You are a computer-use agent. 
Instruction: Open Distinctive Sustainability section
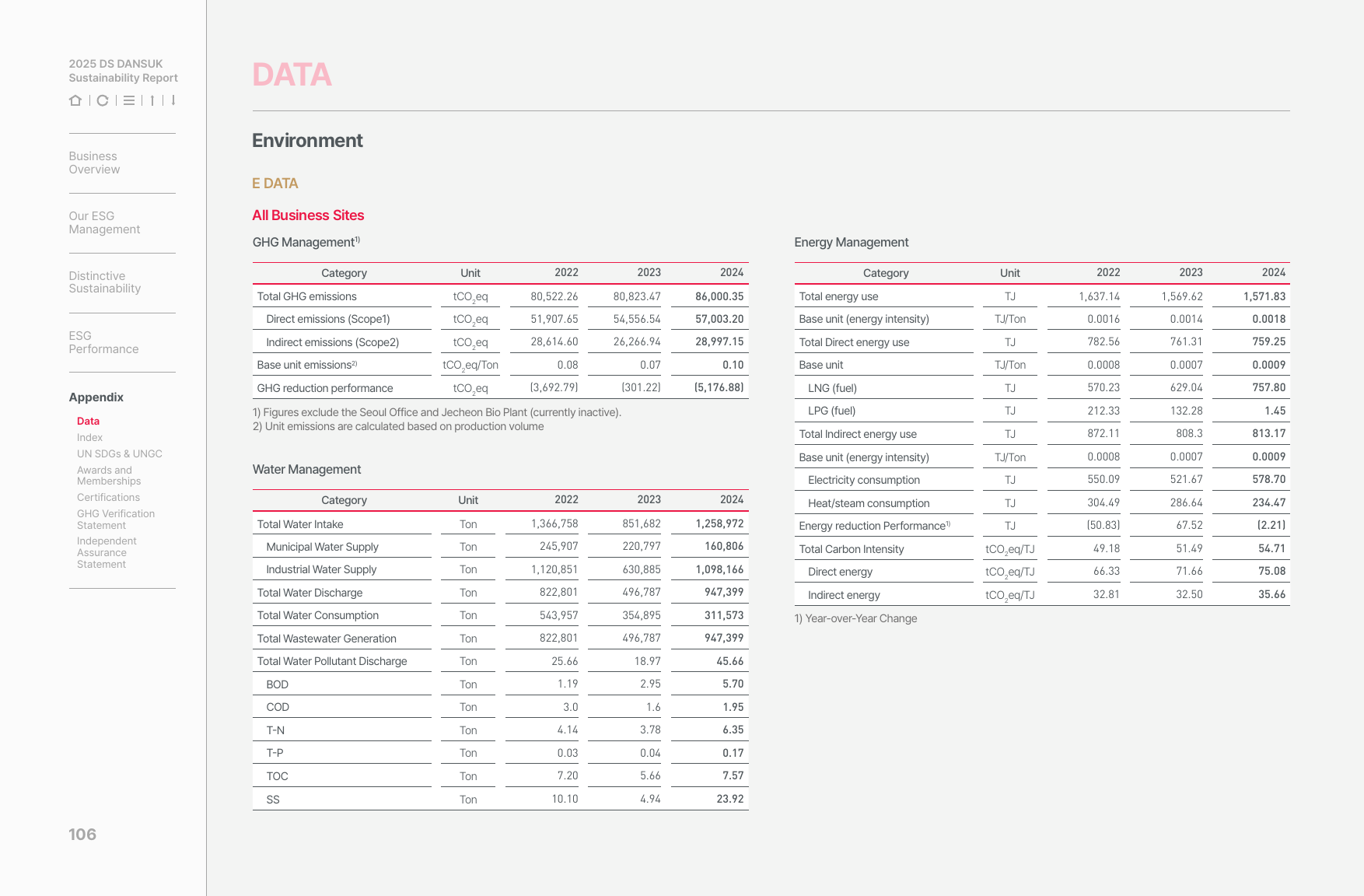(x=105, y=282)
